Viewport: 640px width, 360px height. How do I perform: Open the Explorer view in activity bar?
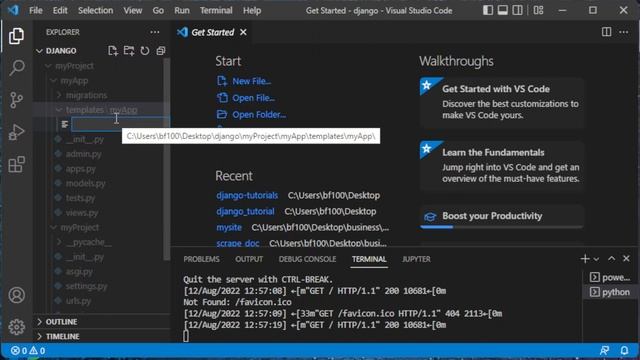[16, 36]
